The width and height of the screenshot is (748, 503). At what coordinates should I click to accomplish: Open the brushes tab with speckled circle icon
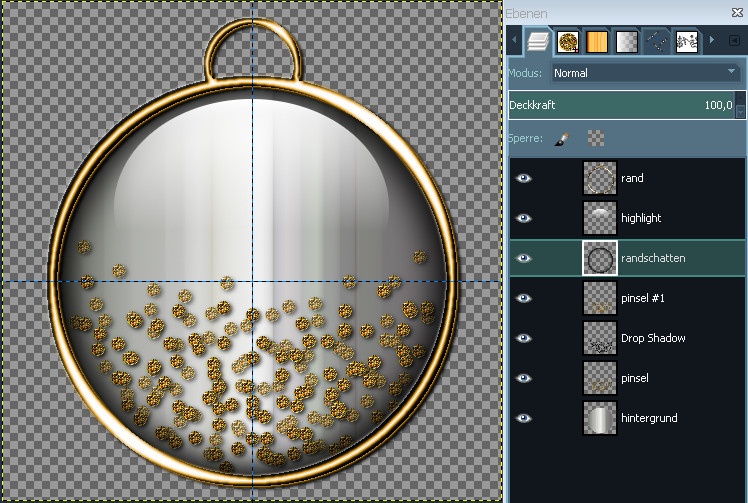pyautogui.click(x=568, y=41)
